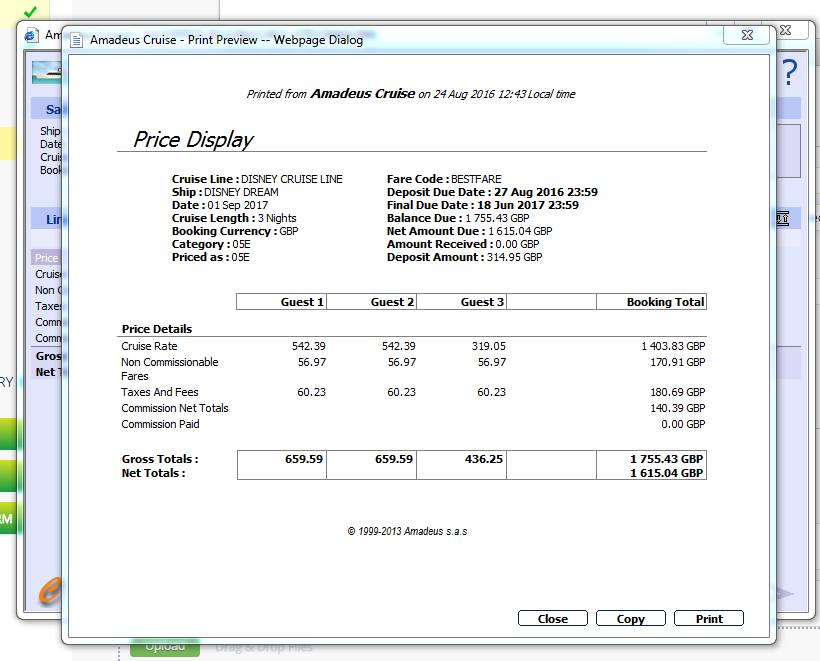Image resolution: width=820 pixels, height=661 pixels.
Task: Click Guest 3 gross total 436.25
Action: pyautogui.click(x=484, y=459)
